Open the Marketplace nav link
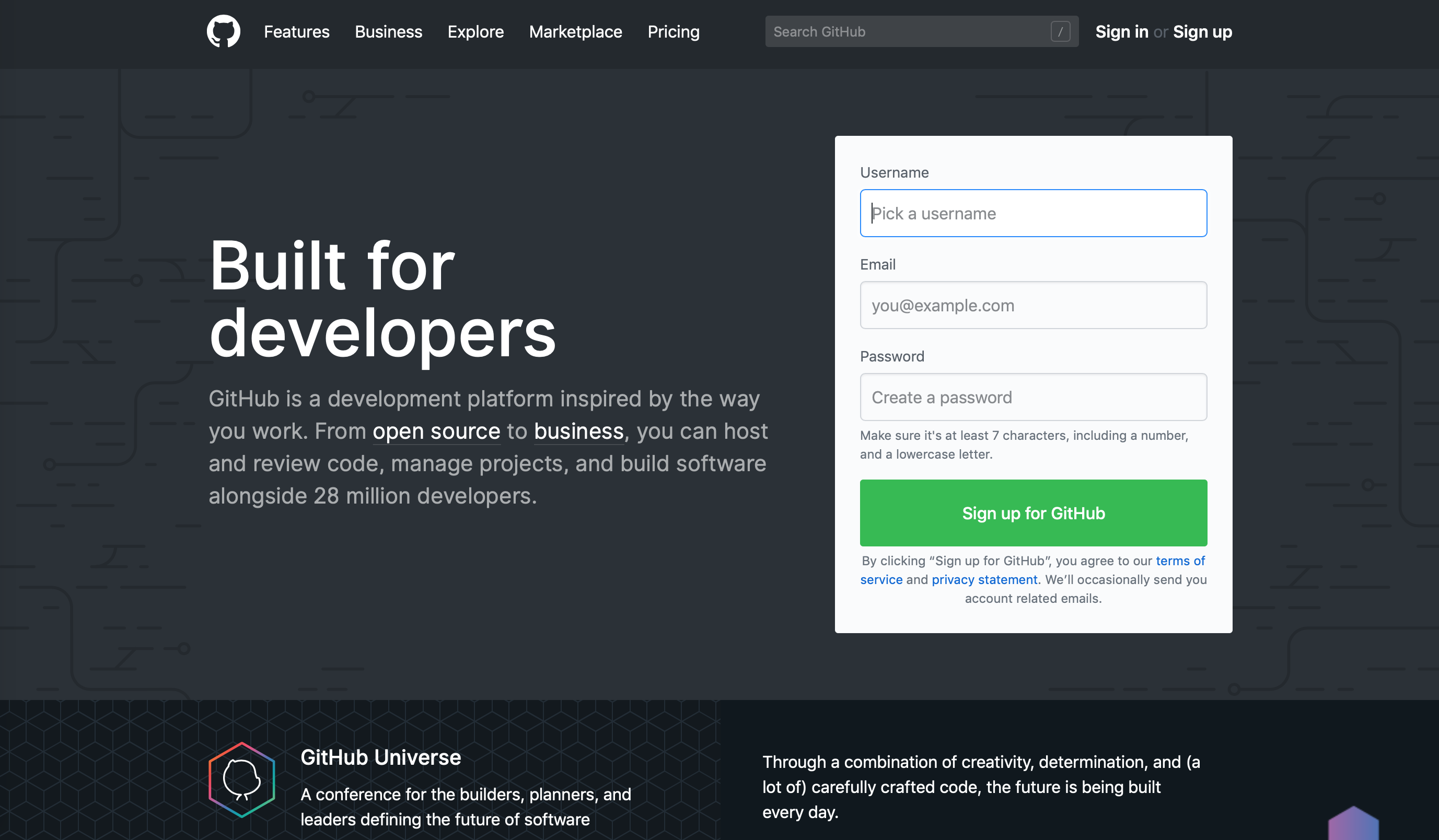Screen dimensions: 1439x840 [576, 31]
